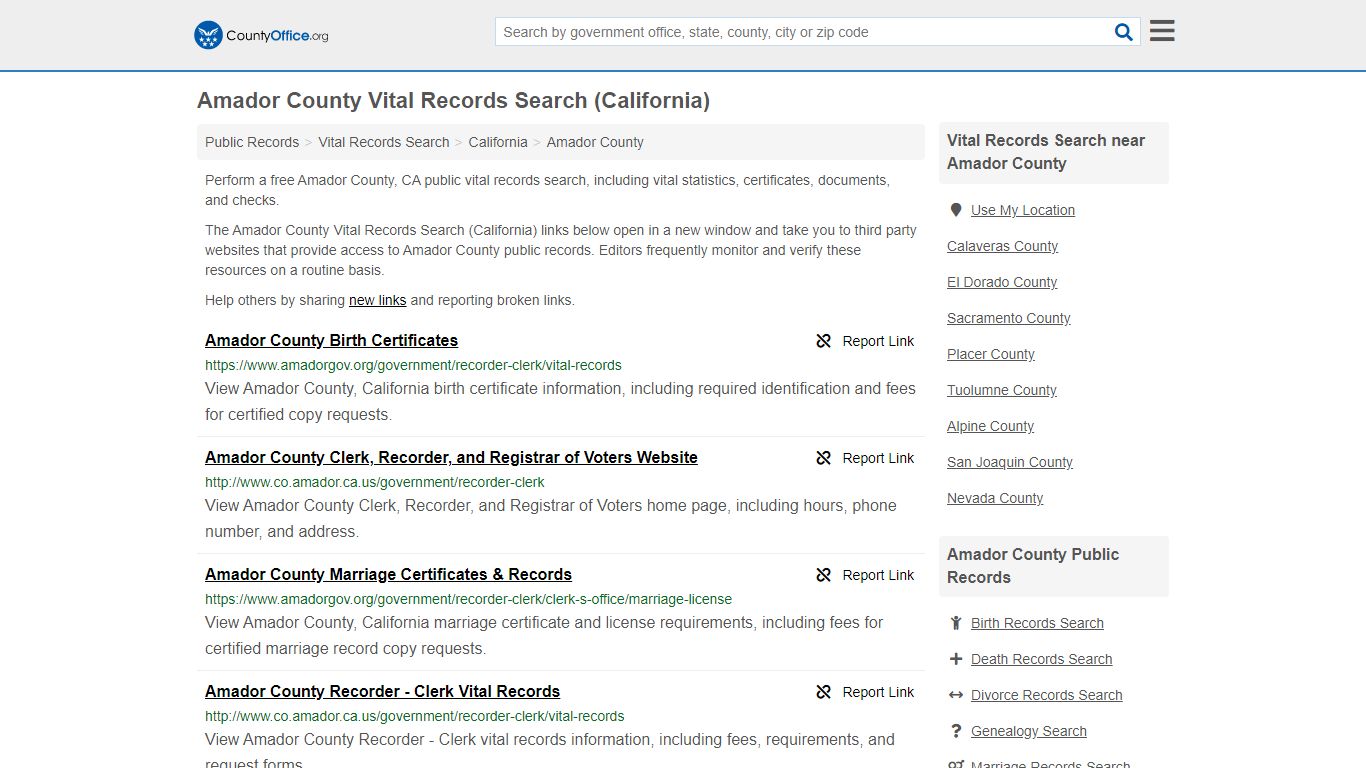Click the search magnifier icon
The width and height of the screenshot is (1366, 768).
click(x=1124, y=32)
